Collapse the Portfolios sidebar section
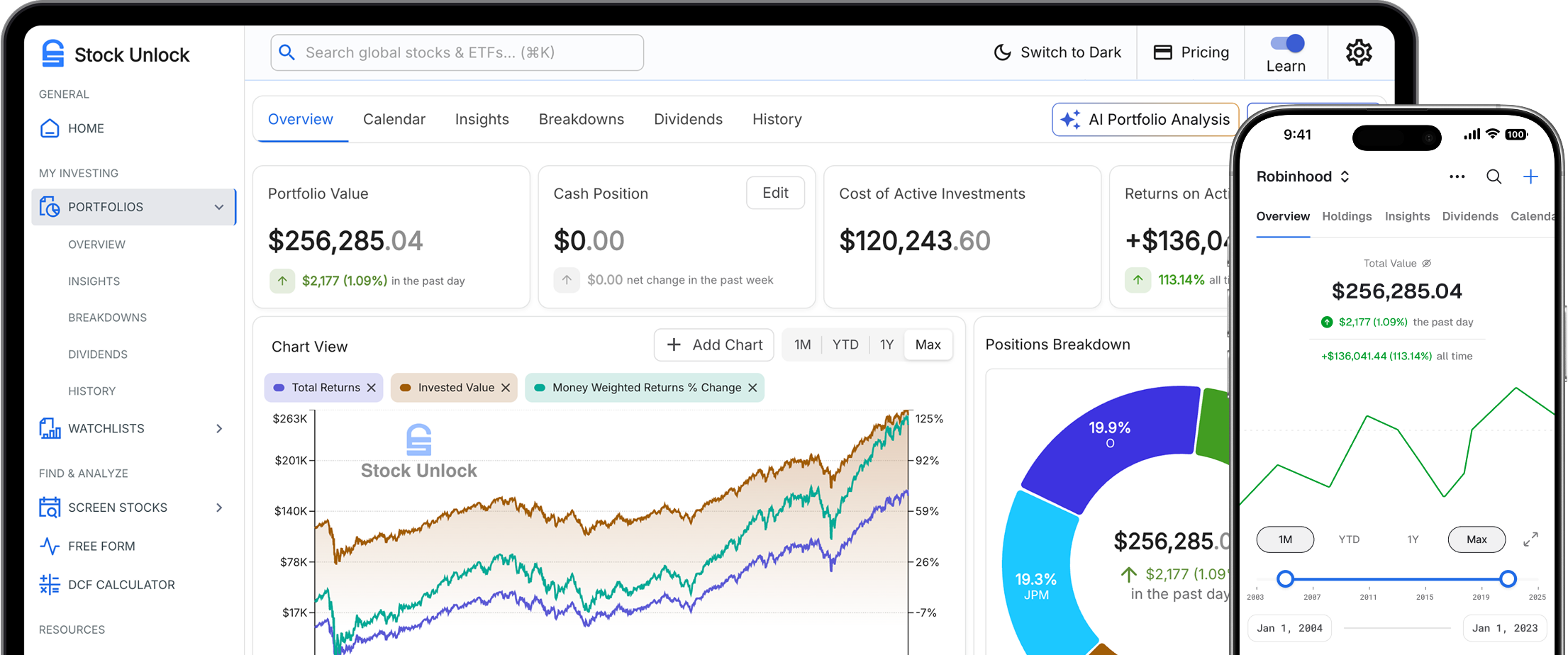The height and width of the screenshot is (655, 1568). point(219,207)
